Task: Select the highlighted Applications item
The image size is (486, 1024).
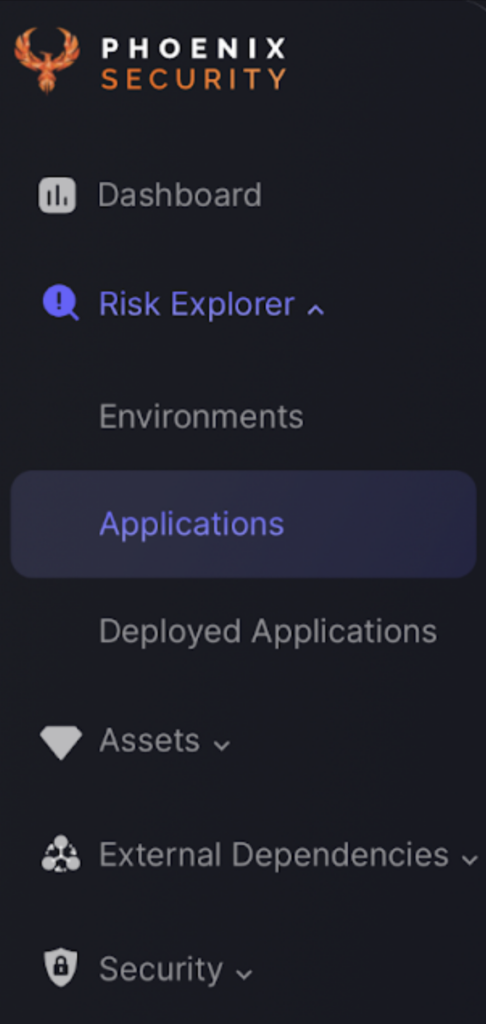Action: pyautogui.click(x=244, y=524)
